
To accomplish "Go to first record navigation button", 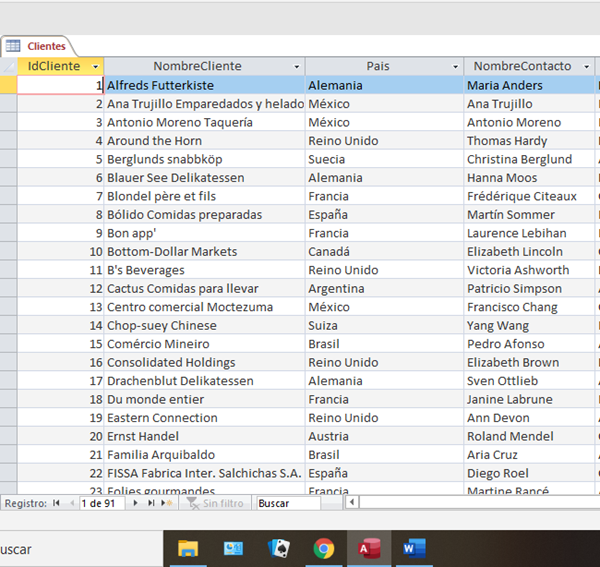I will tap(56, 503).
